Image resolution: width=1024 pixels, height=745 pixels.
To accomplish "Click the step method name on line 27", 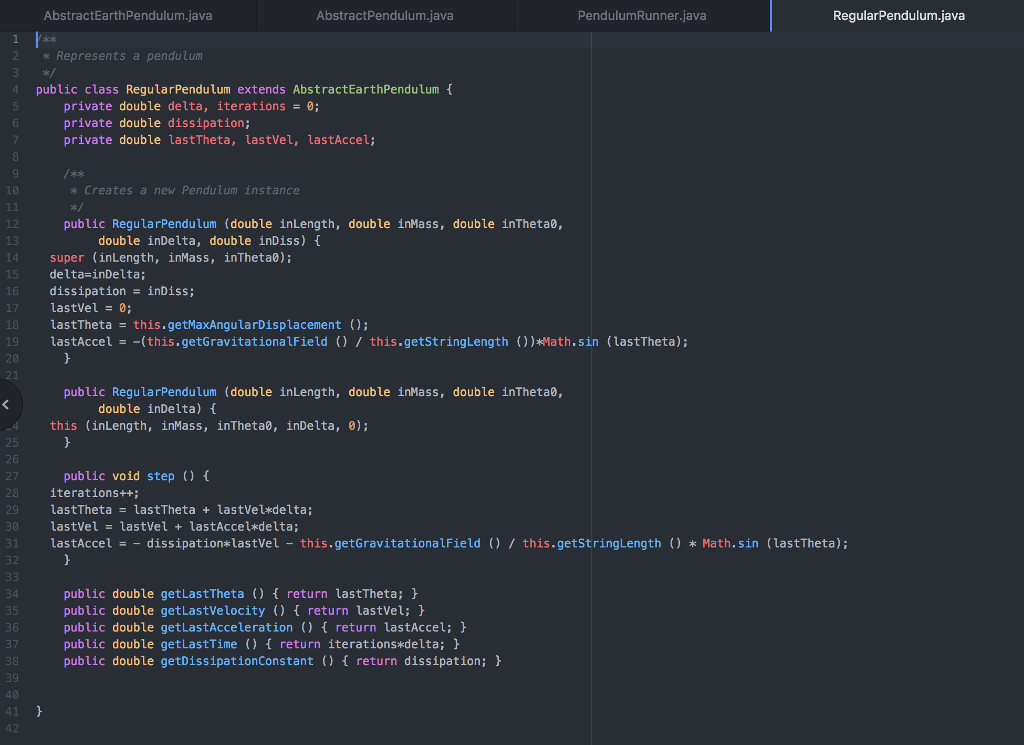I will [160, 475].
